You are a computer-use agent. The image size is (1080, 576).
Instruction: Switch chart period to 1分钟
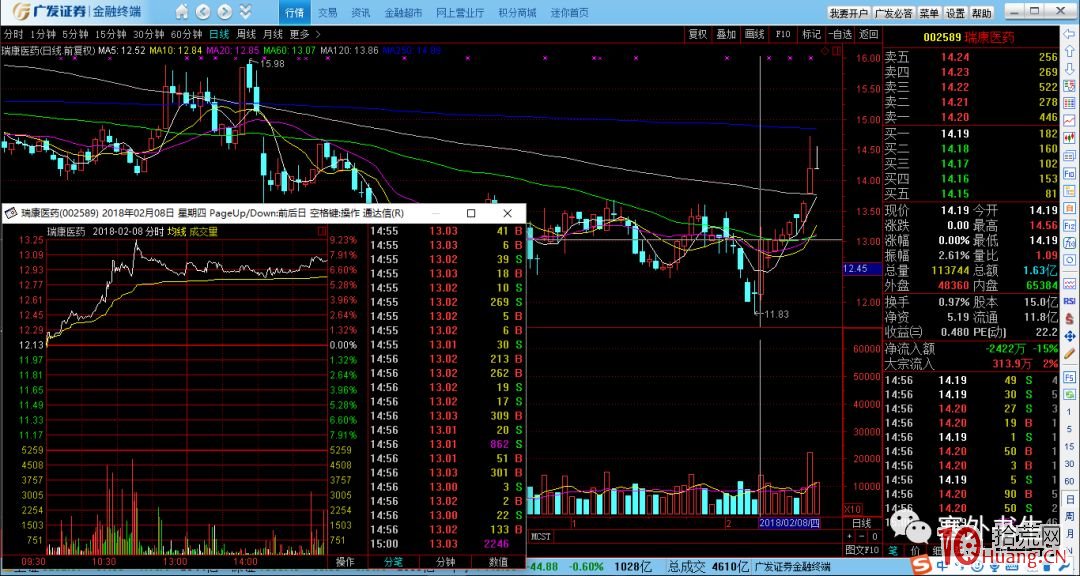click(43, 34)
